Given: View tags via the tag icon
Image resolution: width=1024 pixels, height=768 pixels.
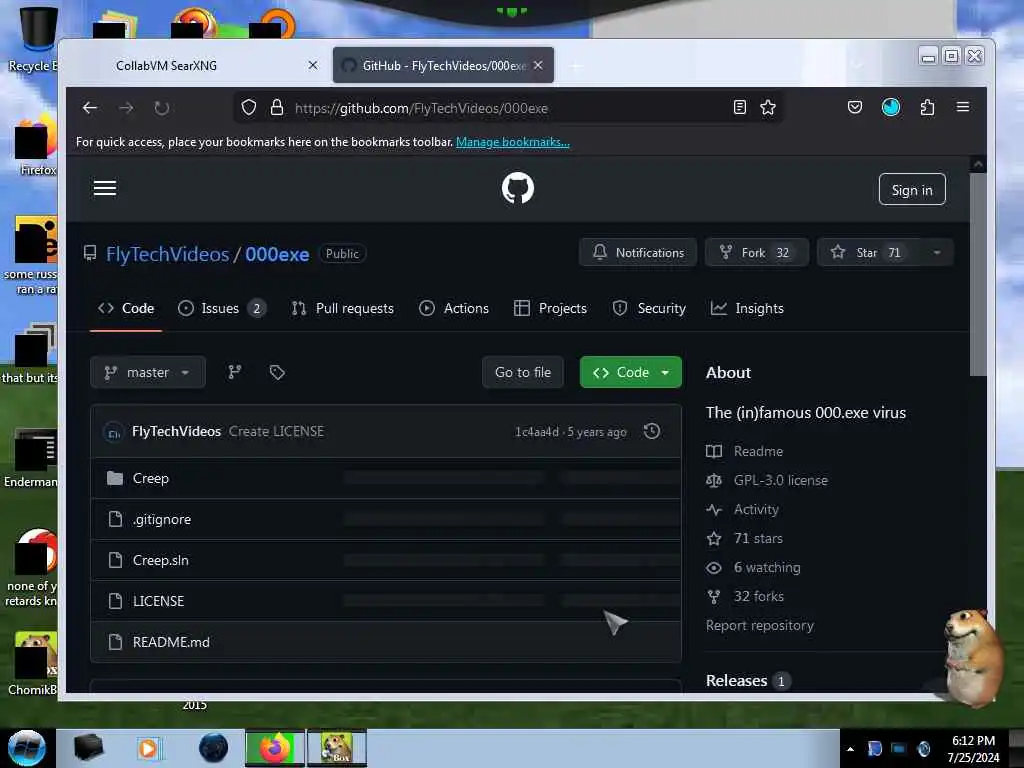Looking at the screenshot, I should (x=277, y=372).
